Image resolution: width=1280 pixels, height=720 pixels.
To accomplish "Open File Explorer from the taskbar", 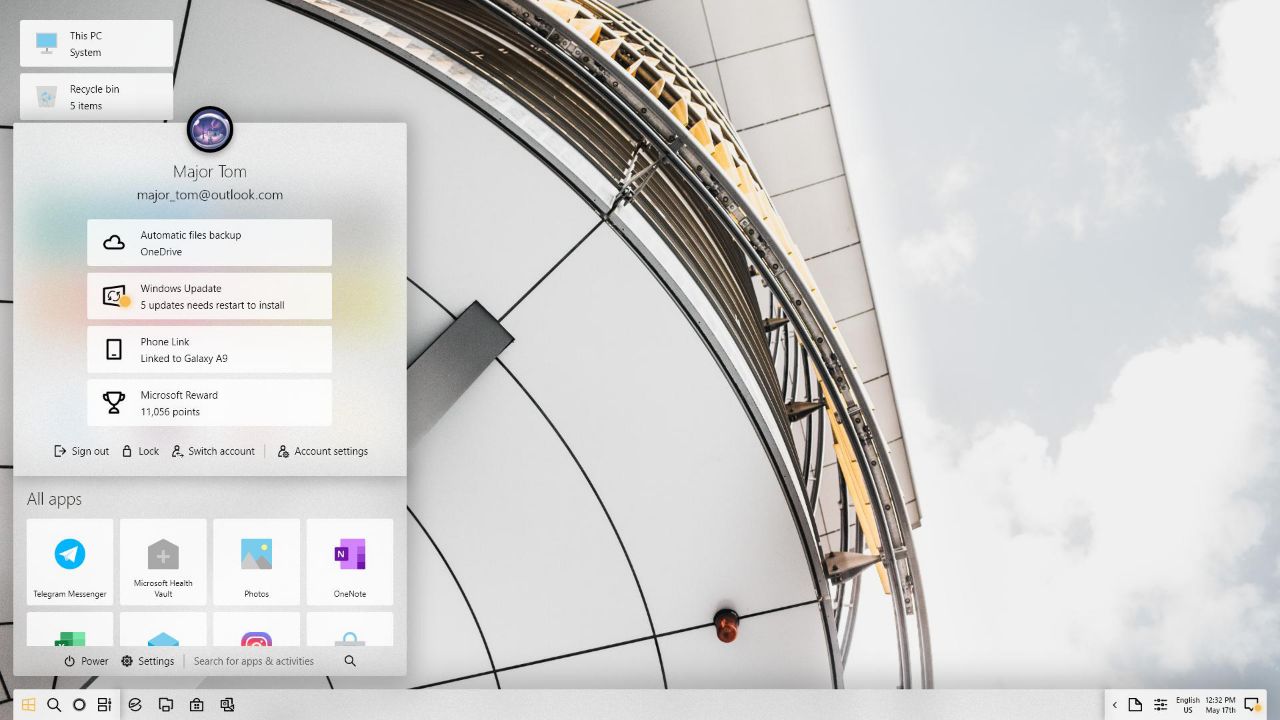I will 166,705.
